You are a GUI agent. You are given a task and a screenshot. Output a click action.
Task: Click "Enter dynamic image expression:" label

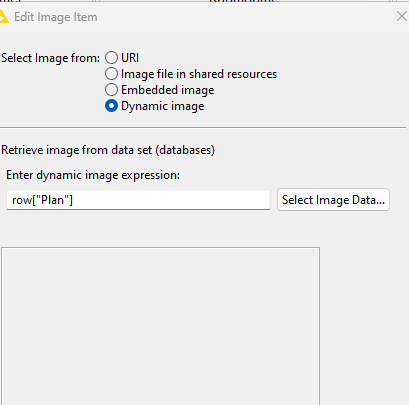(x=93, y=175)
